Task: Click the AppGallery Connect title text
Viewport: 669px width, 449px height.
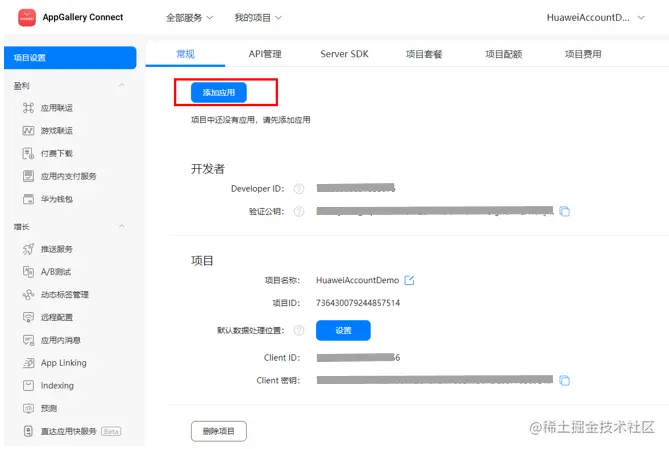Action: [83, 17]
